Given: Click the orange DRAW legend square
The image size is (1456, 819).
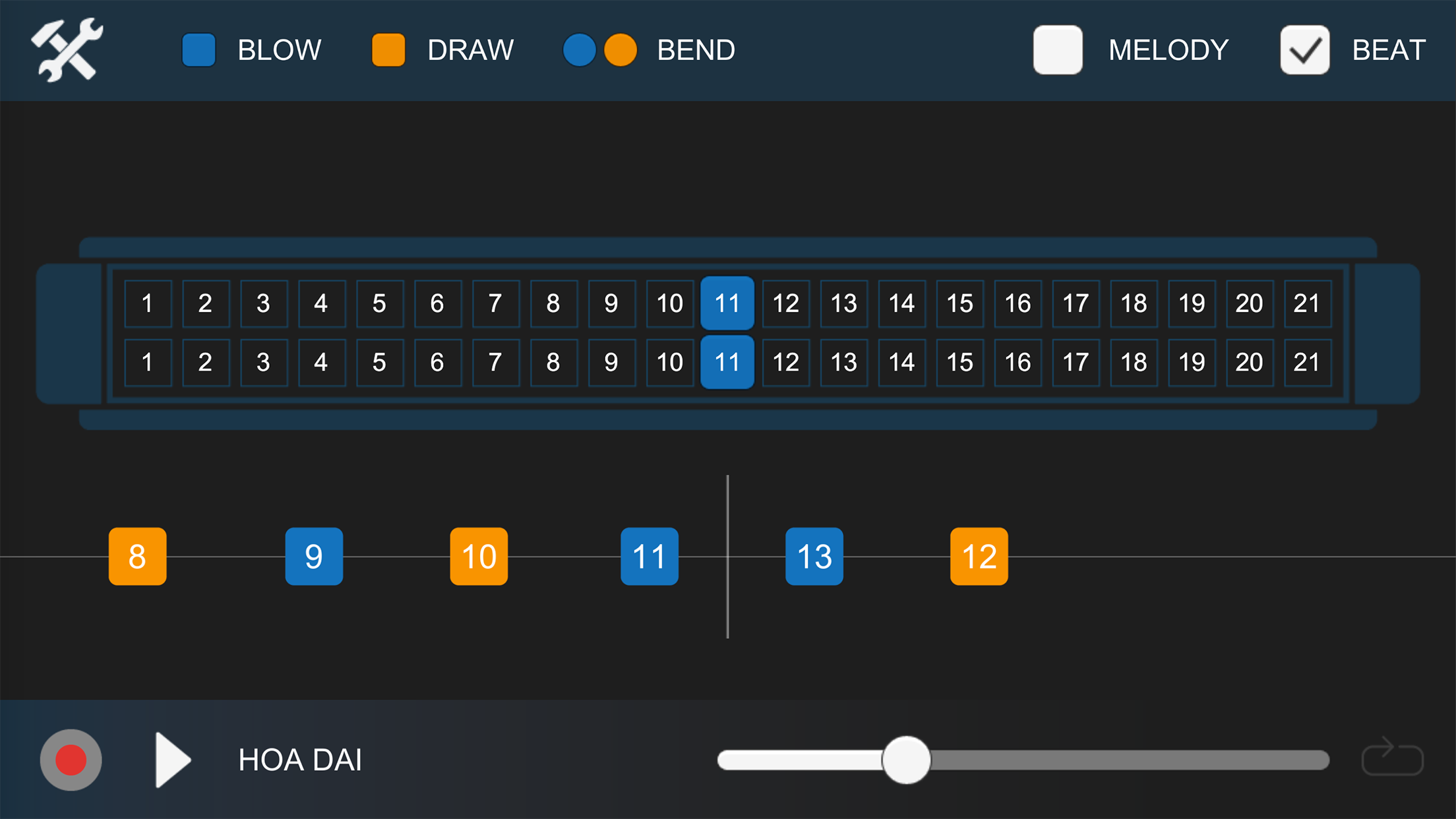Looking at the screenshot, I should click(388, 50).
